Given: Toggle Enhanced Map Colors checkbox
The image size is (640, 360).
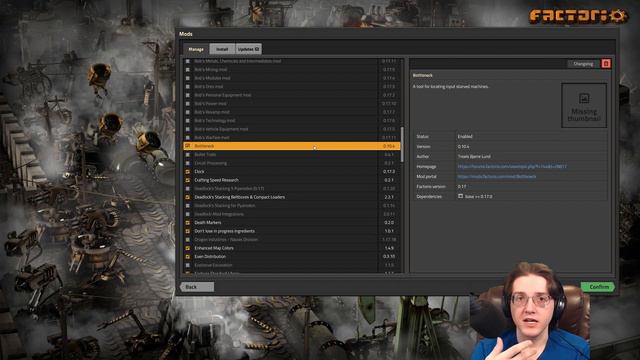Looking at the screenshot, I should coord(188,248).
